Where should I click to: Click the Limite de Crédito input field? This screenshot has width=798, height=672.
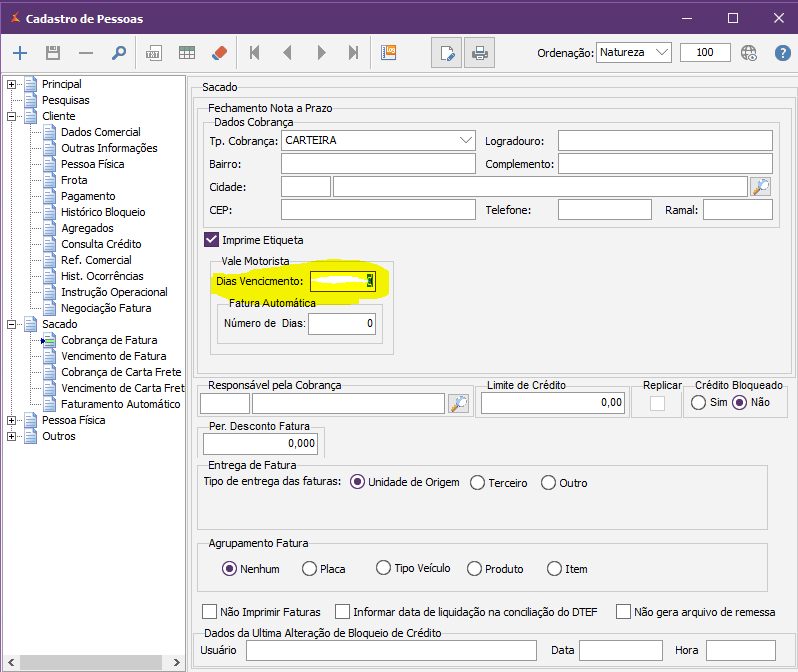(x=553, y=402)
